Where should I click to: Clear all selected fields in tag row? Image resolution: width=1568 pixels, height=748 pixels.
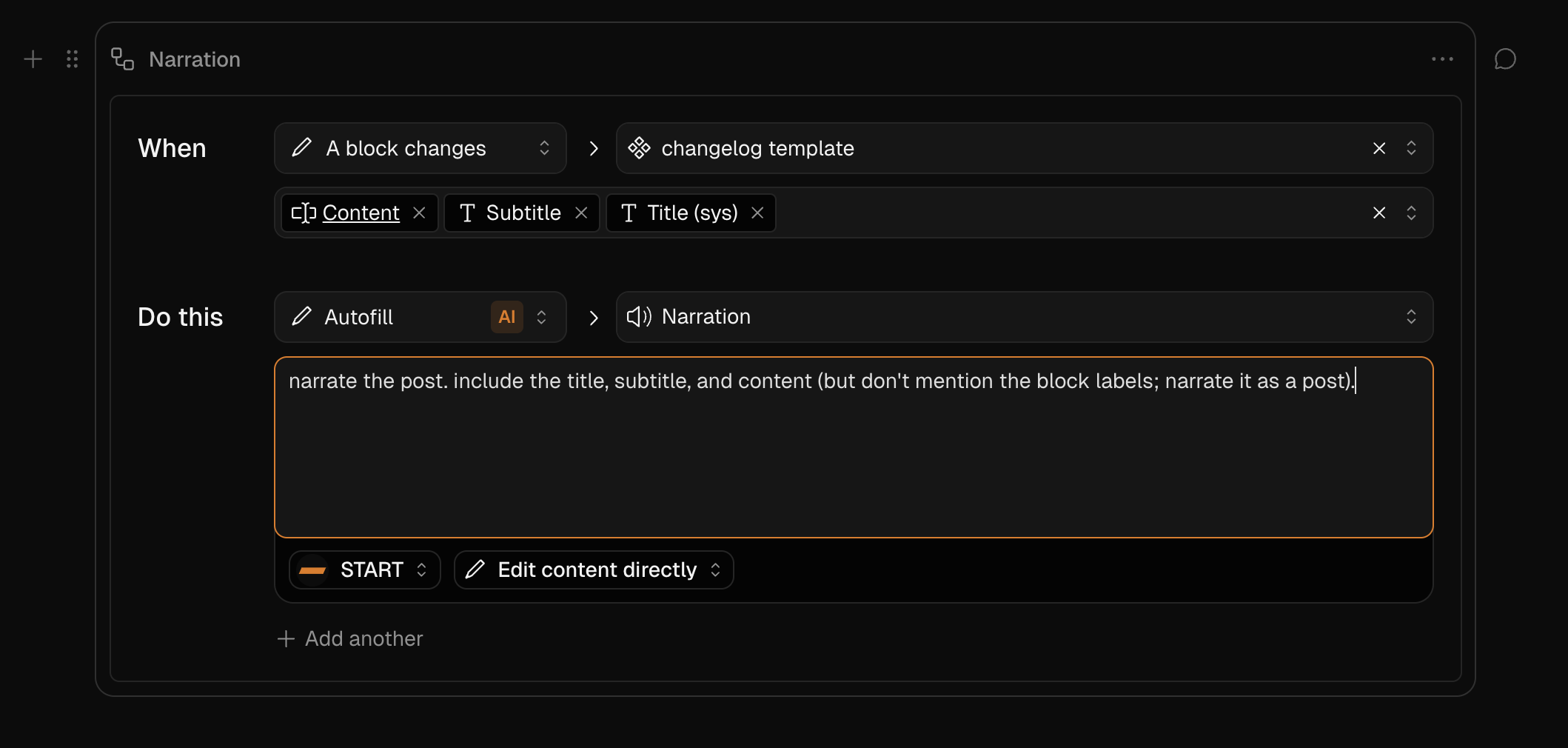pos(1379,213)
